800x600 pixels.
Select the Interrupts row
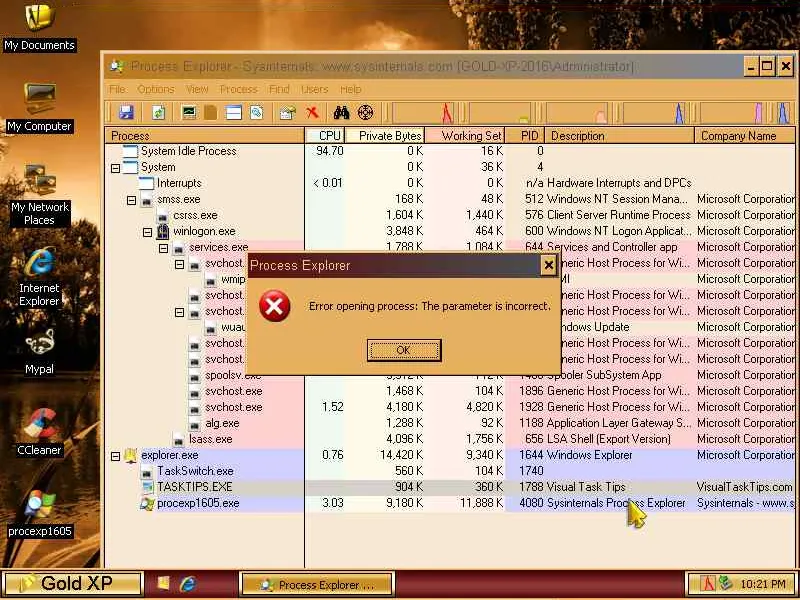coord(450,183)
